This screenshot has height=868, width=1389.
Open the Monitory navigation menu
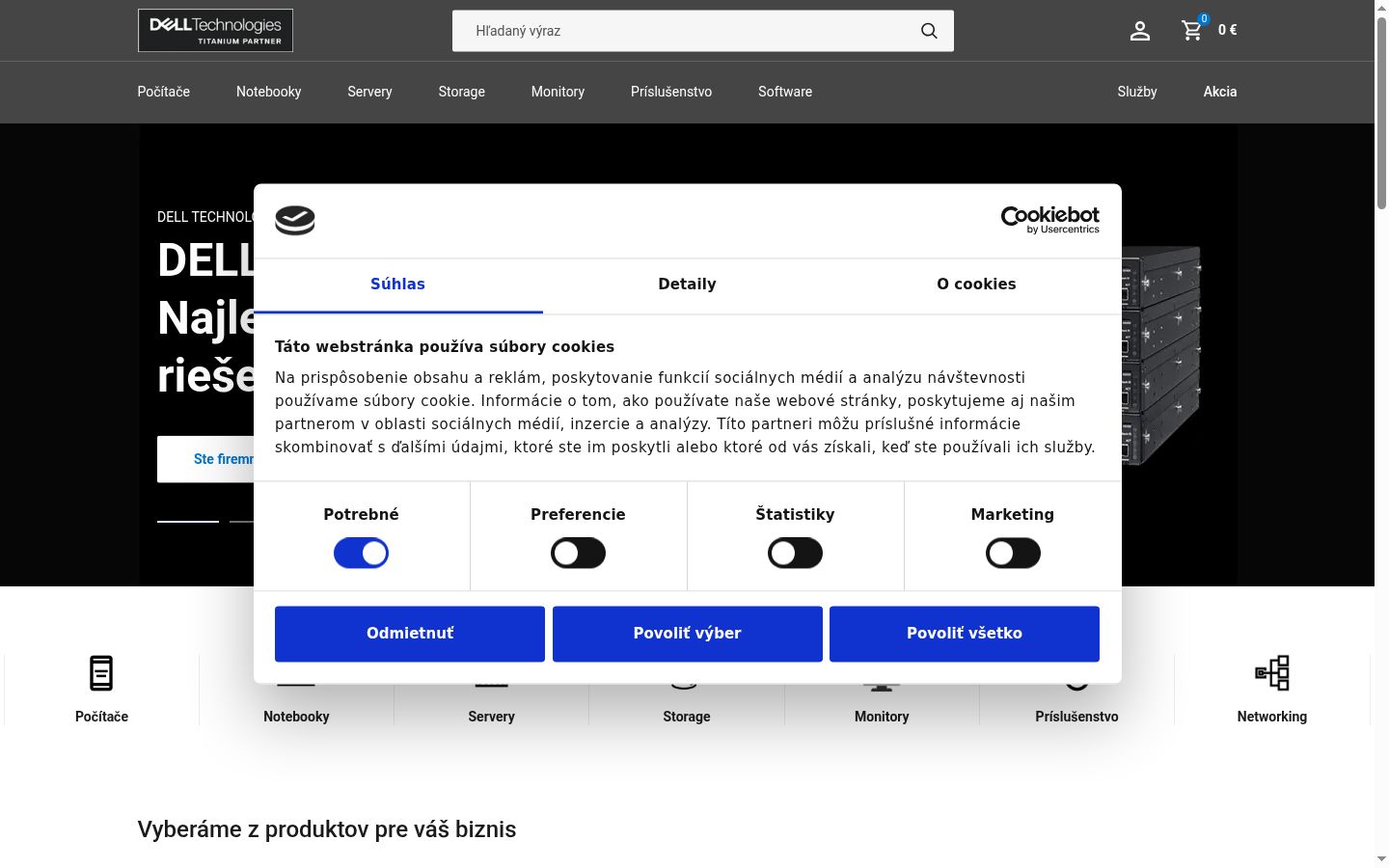(558, 92)
